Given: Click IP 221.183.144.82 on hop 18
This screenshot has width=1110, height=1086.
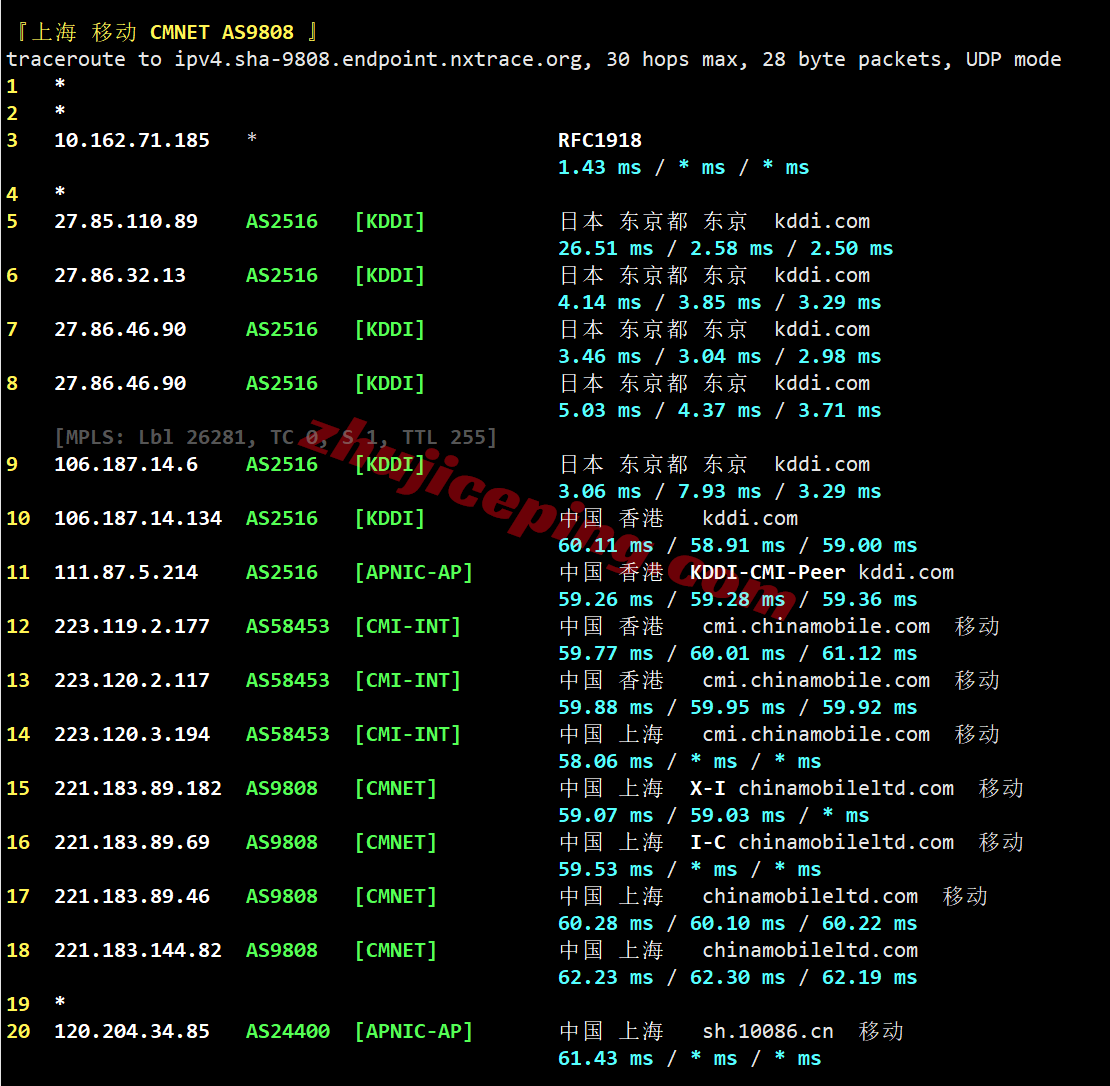Looking at the screenshot, I should (x=138, y=950).
